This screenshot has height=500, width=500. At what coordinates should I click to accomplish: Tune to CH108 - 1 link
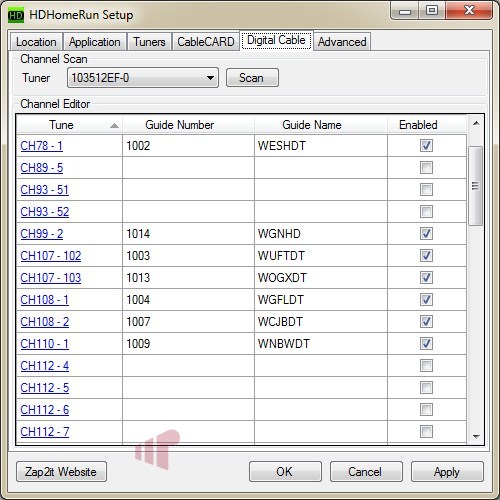pos(45,300)
